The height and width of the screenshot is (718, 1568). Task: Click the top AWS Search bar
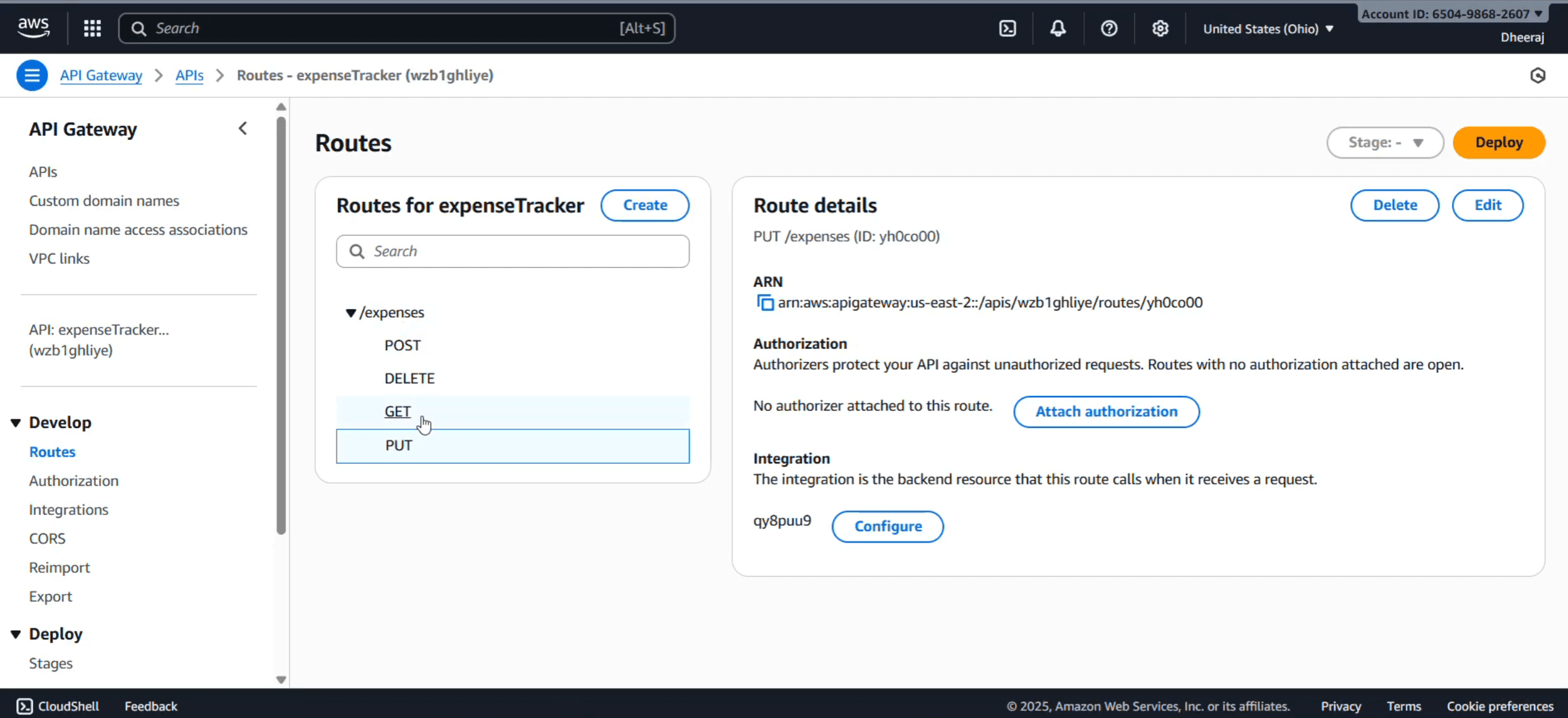396,28
